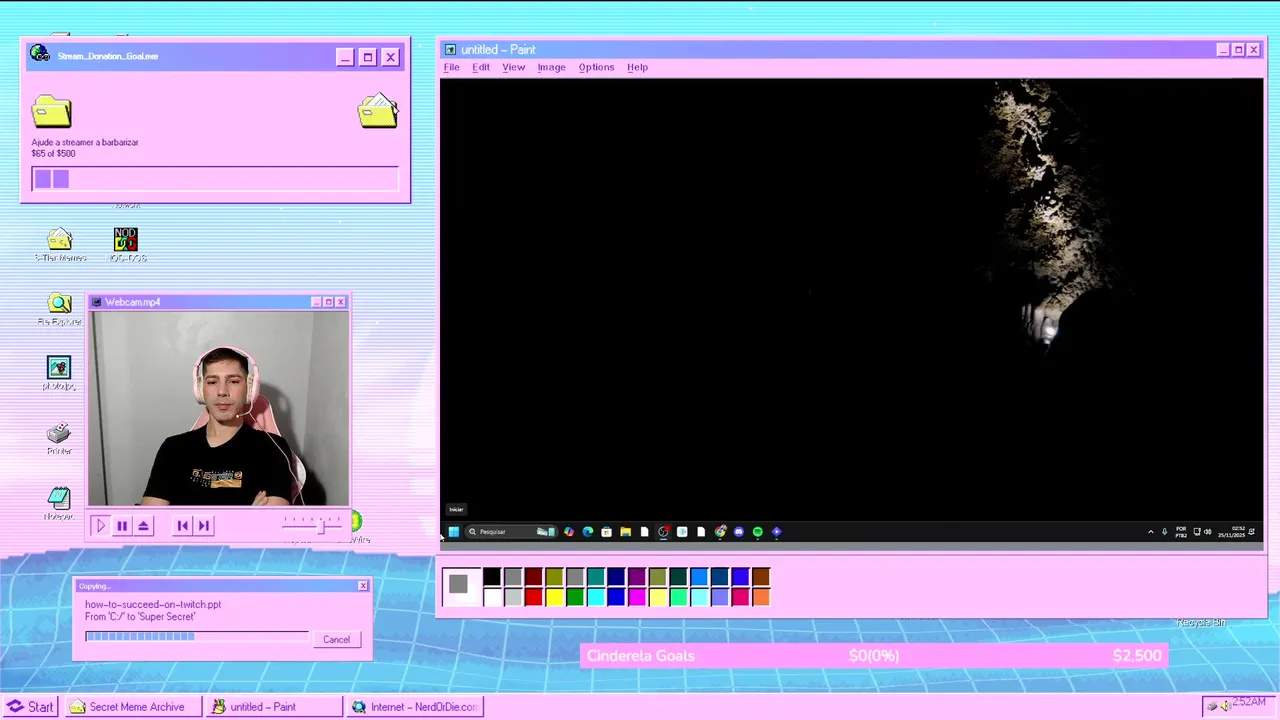Pause the Webcam.mp4 video

coord(122,525)
